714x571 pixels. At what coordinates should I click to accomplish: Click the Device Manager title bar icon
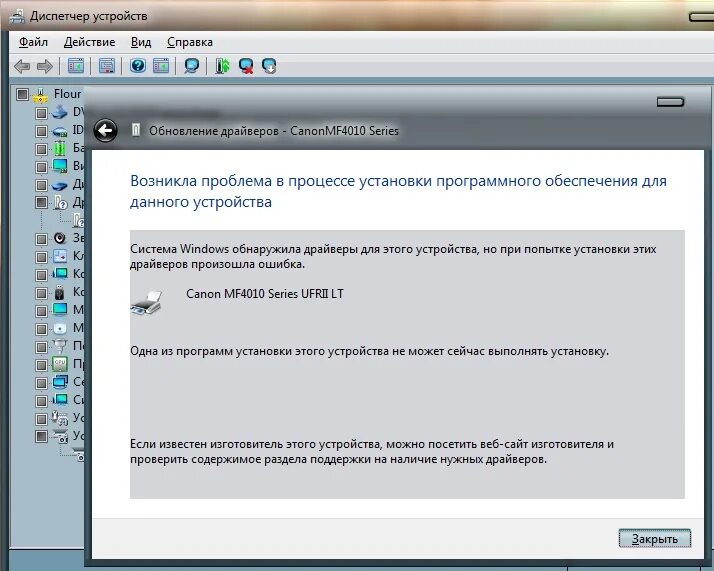coord(18,16)
